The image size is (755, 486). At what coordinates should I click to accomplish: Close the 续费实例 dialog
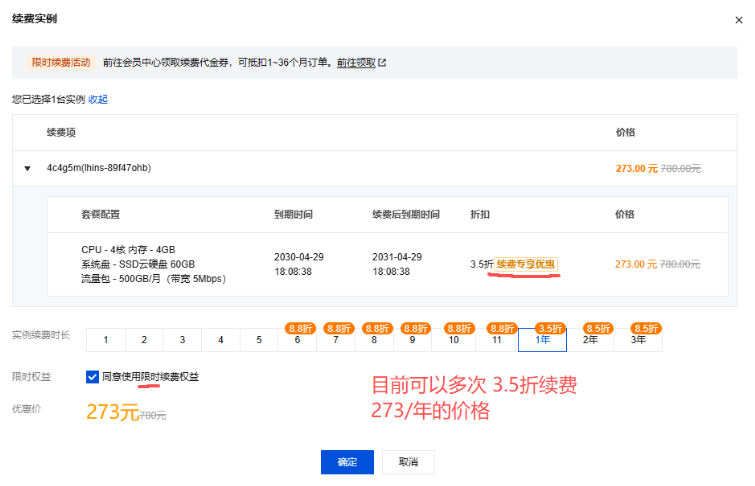pyautogui.click(x=737, y=18)
